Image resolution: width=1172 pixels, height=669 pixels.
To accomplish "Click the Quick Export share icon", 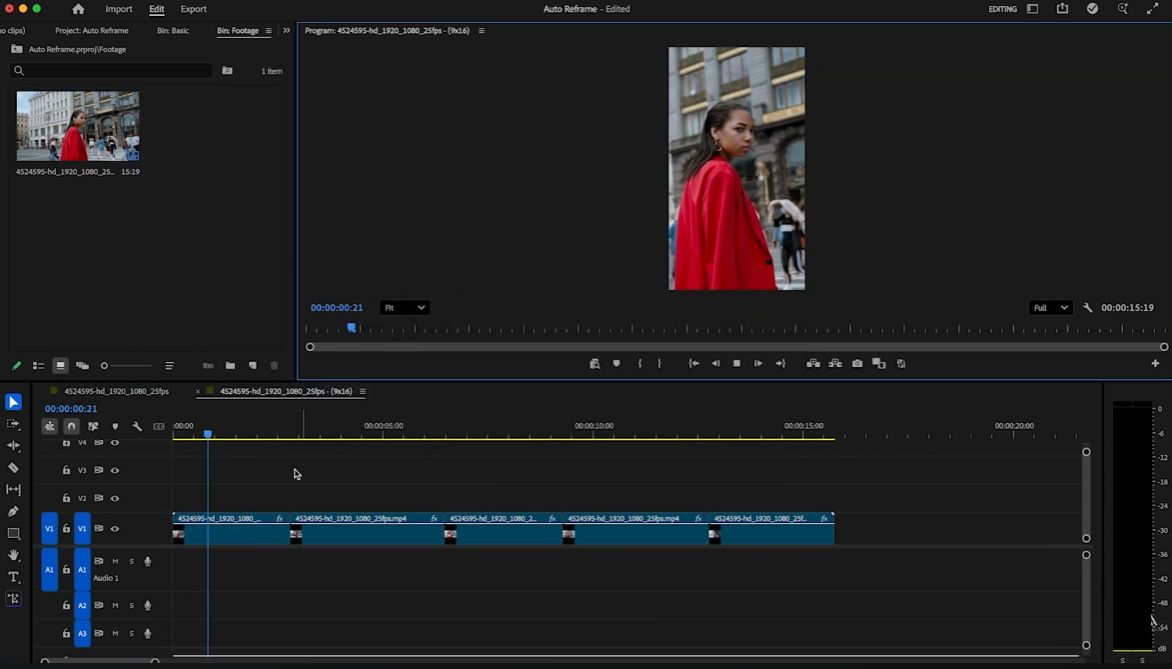I will (x=1062, y=9).
